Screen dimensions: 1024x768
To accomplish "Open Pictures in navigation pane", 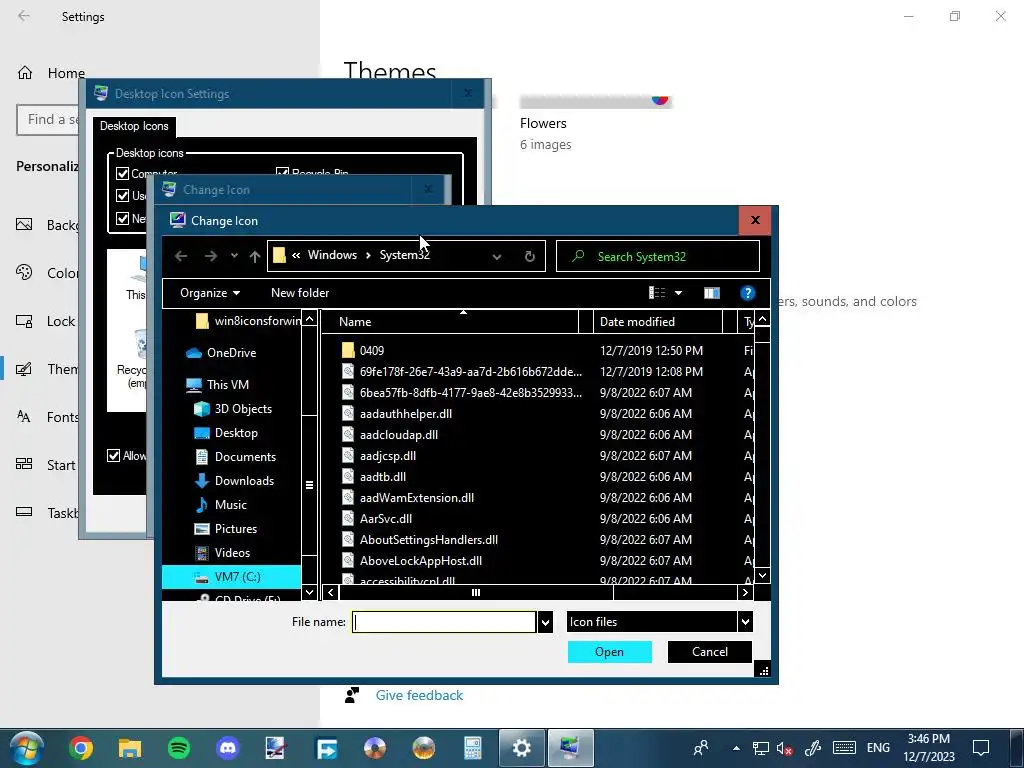I will pos(235,529).
